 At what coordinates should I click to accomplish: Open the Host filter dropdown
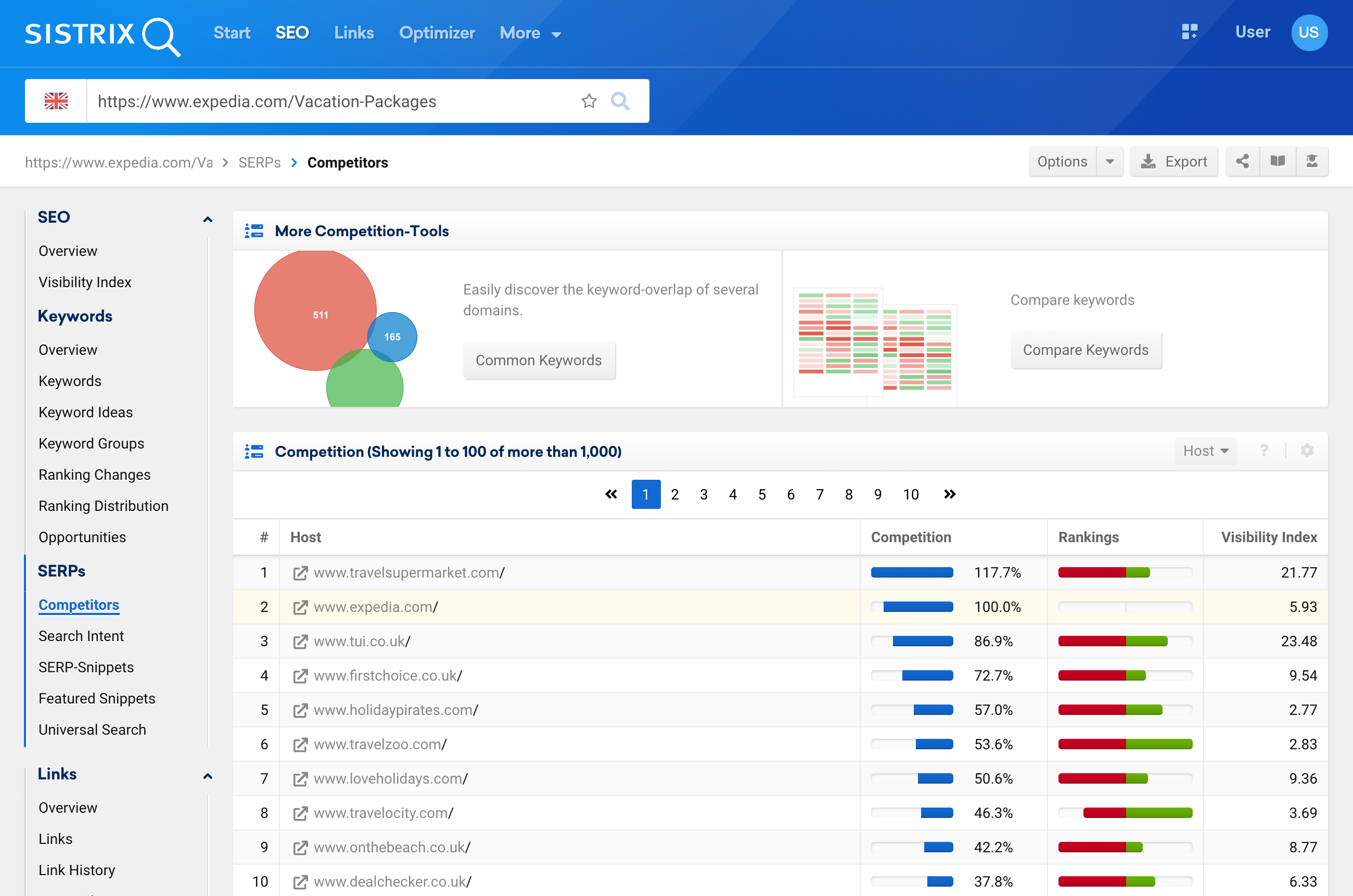click(x=1206, y=451)
